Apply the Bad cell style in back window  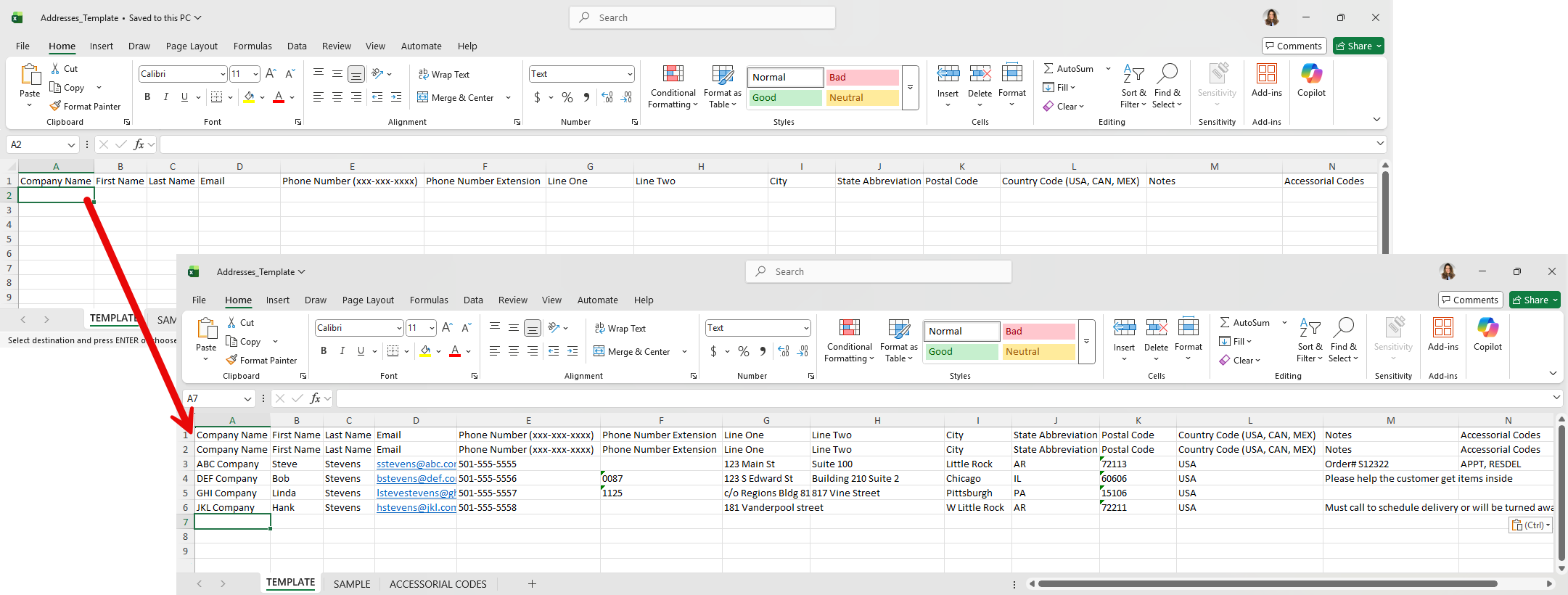coord(862,77)
